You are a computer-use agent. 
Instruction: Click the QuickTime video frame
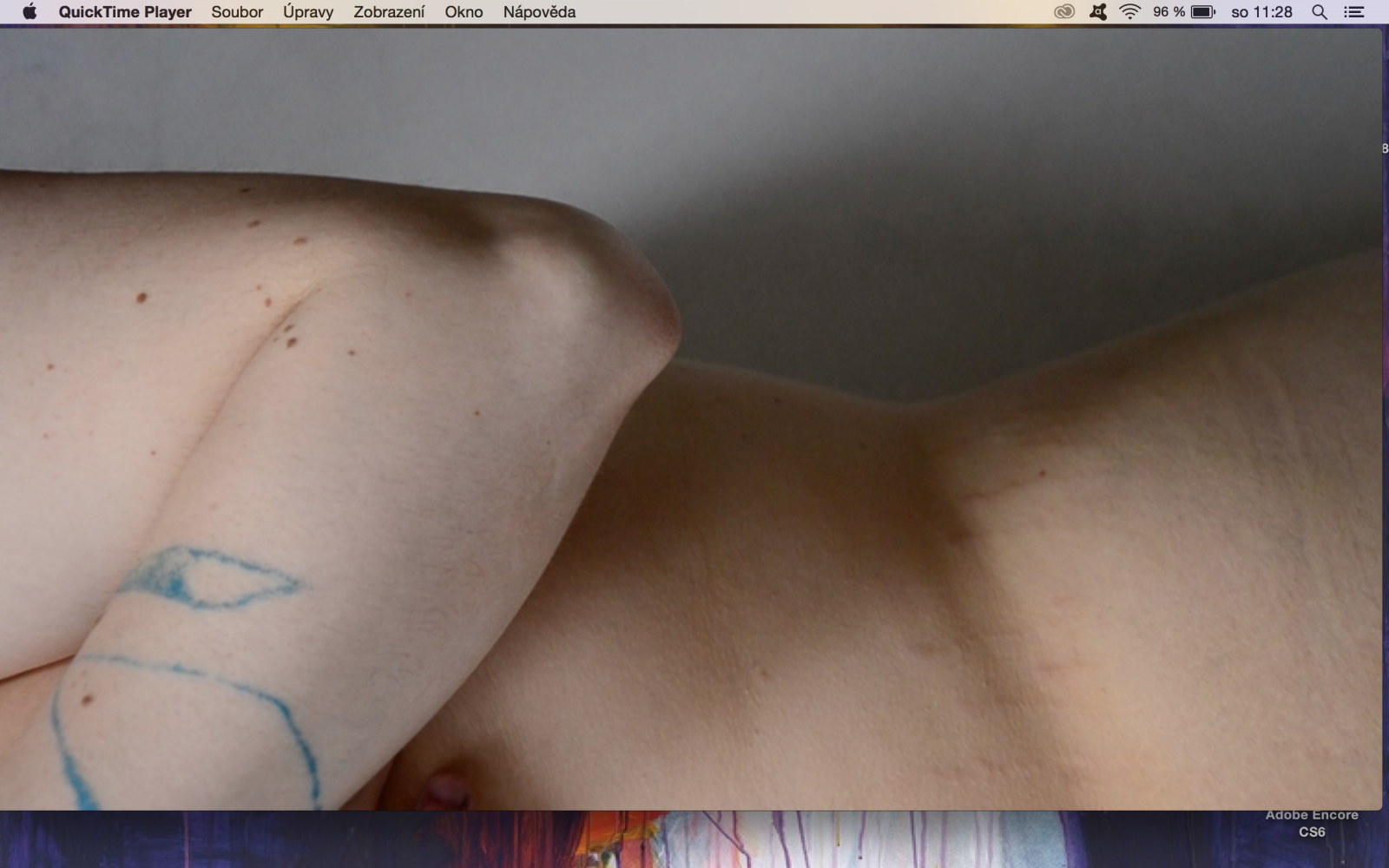coord(691,419)
